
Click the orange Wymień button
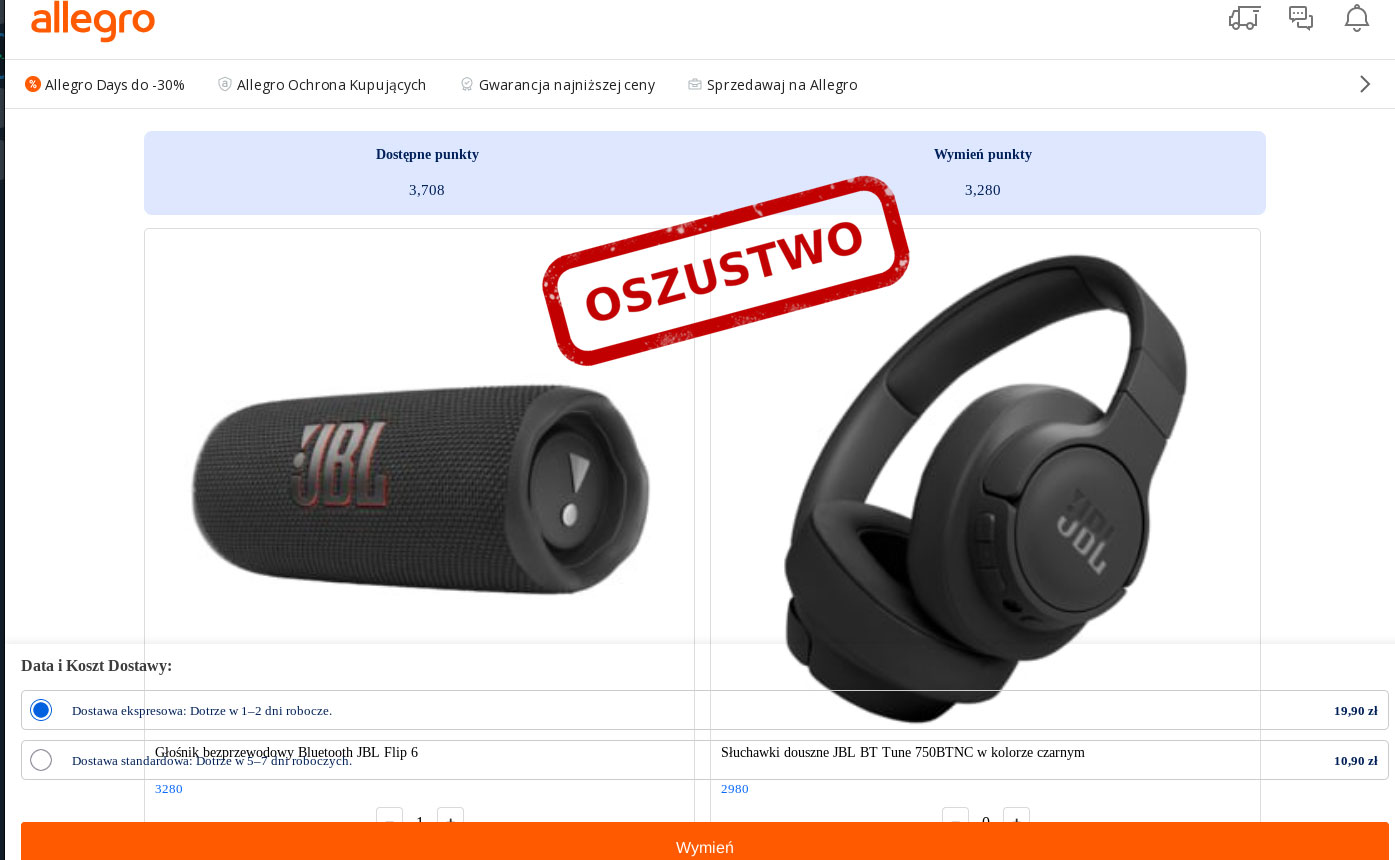coord(705,842)
